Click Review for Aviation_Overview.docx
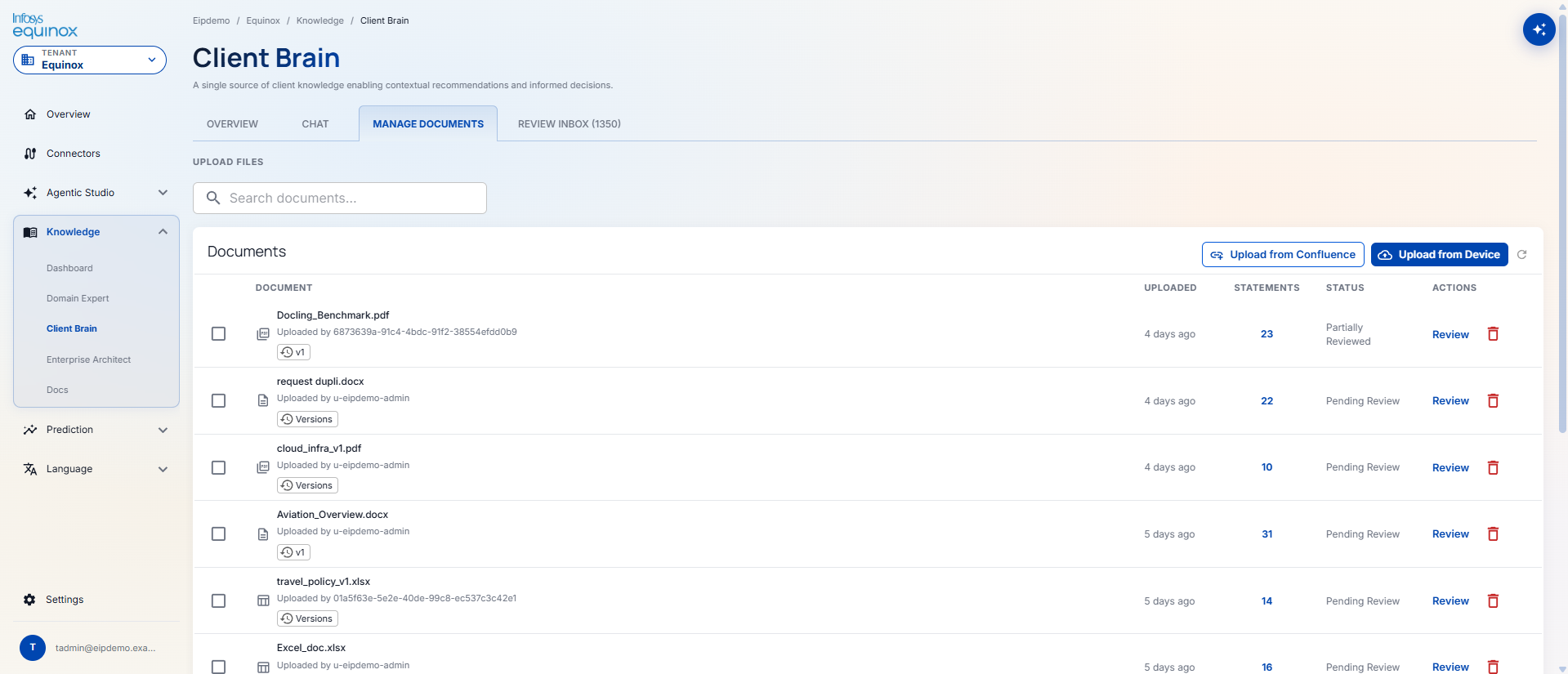The height and width of the screenshot is (674, 1568). [1450, 534]
